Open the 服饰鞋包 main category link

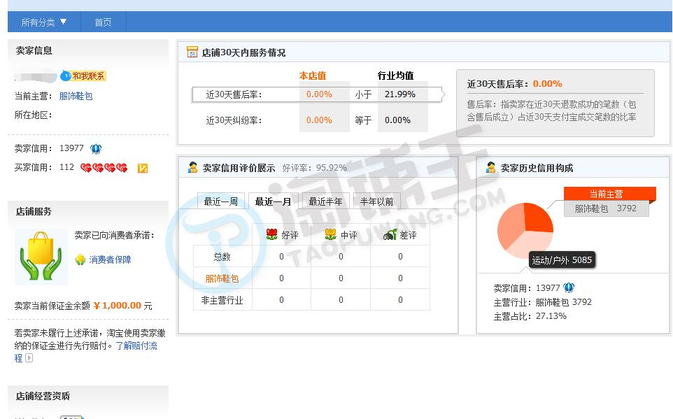click(x=76, y=96)
